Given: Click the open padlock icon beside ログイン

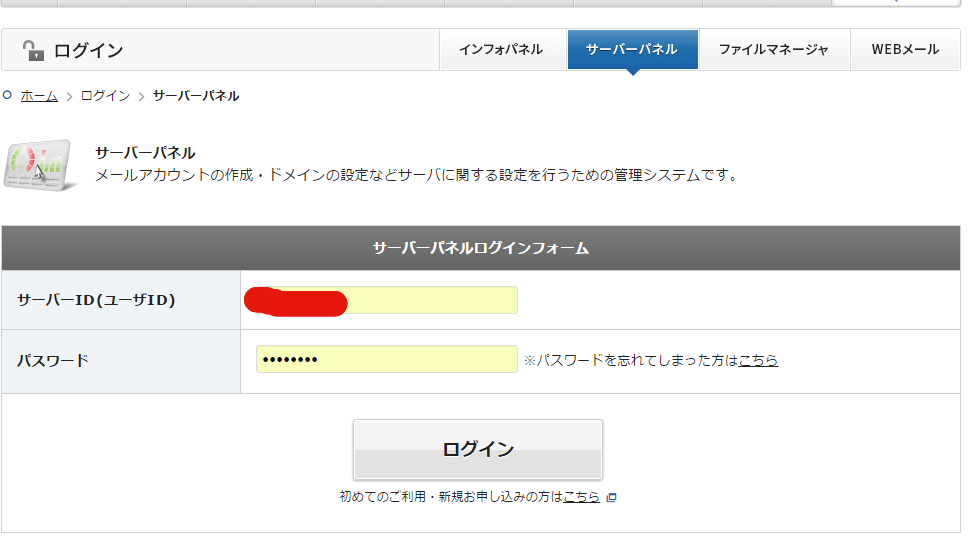Looking at the screenshot, I should (33, 50).
